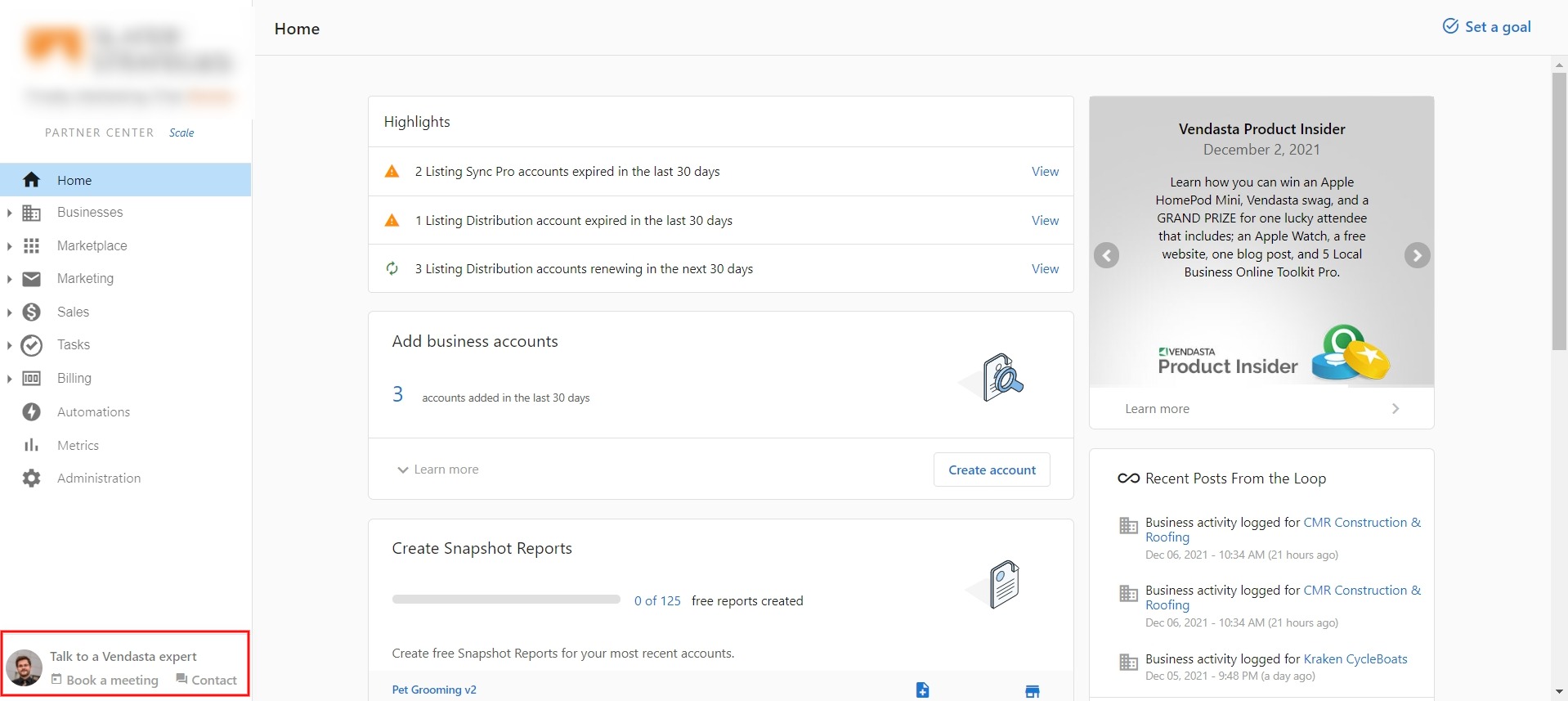Expand the Tasks submenu arrow
Viewport: 1568px width, 701px height.
coord(9,345)
